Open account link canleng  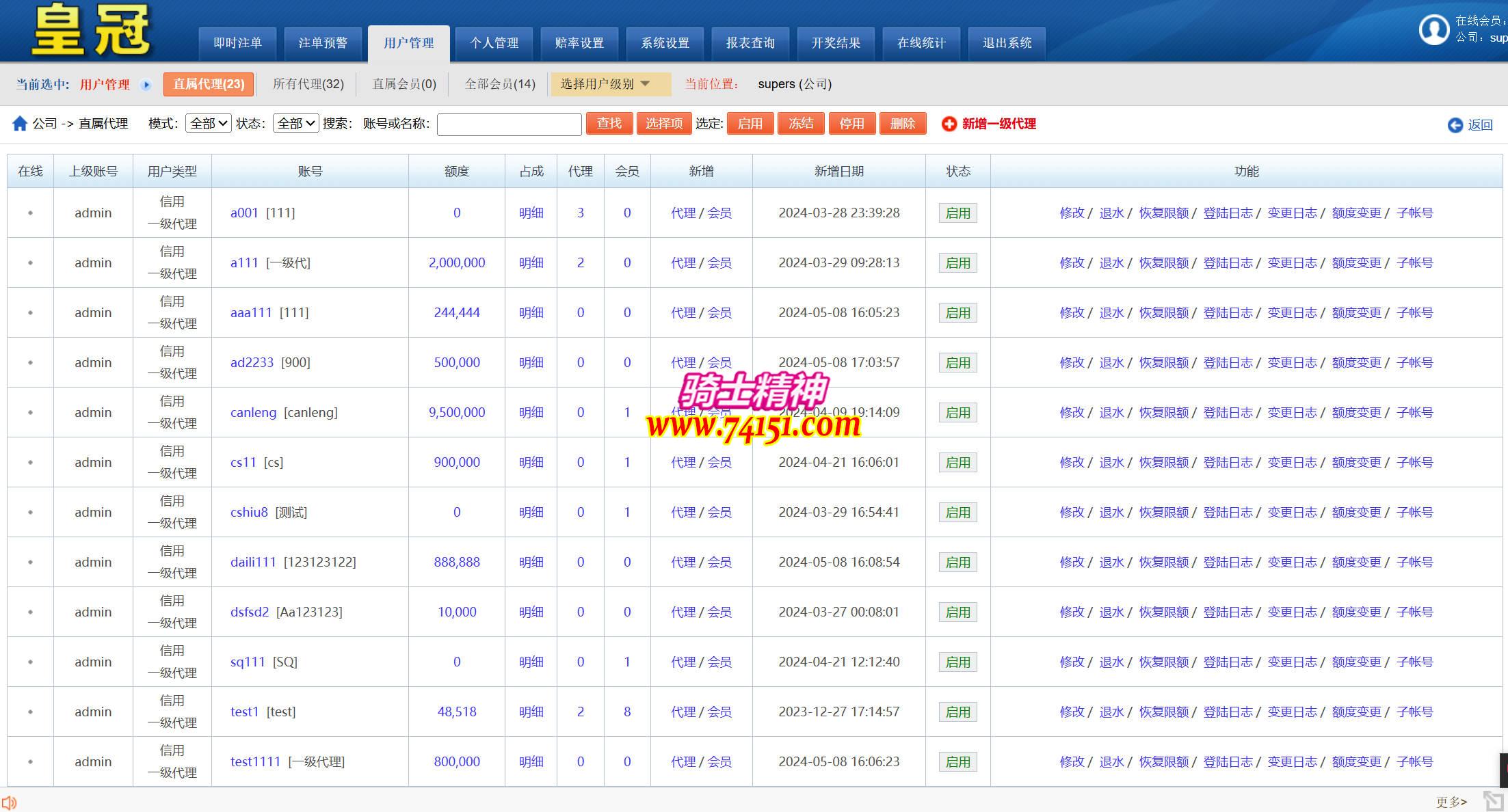tap(253, 413)
